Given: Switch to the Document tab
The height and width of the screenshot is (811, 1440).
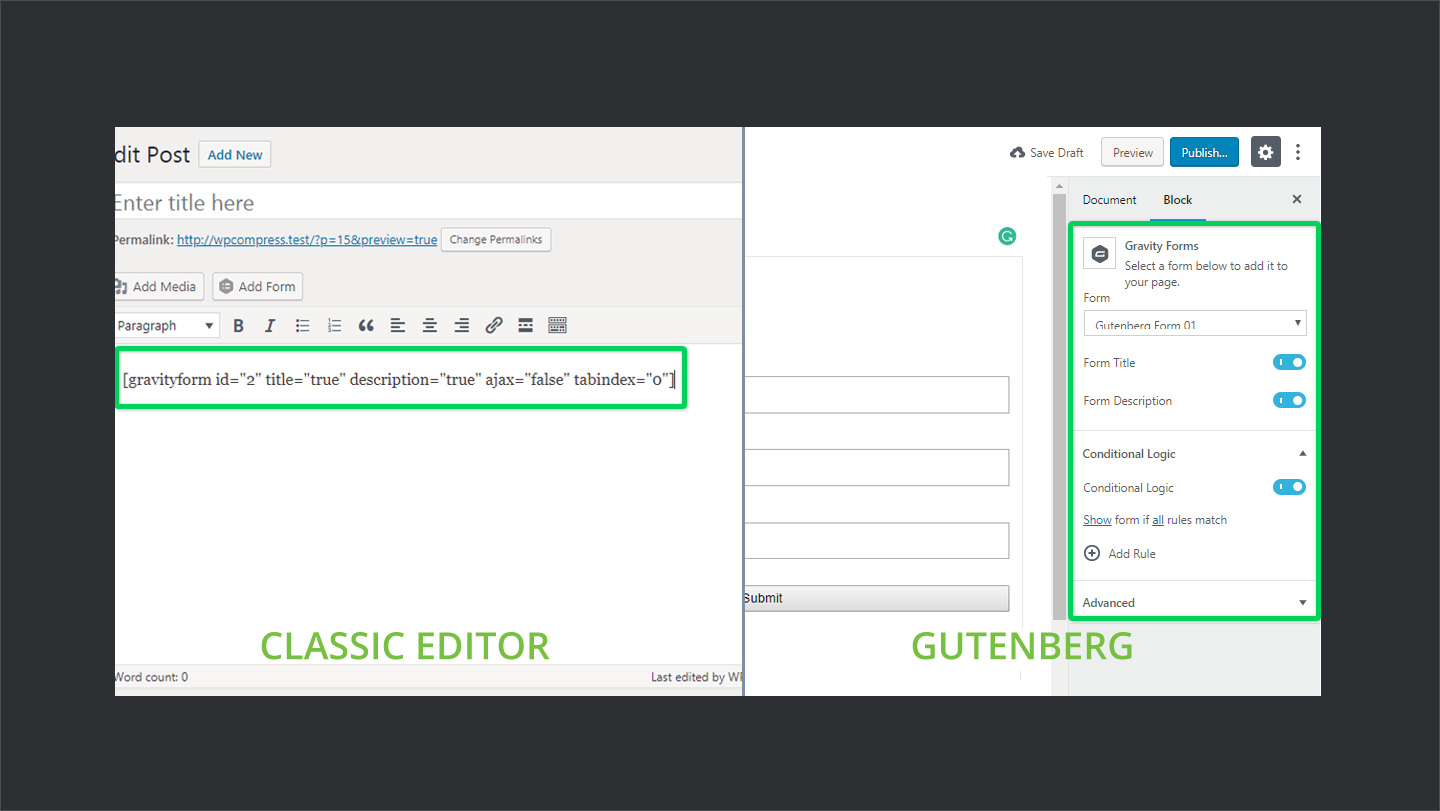Looking at the screenshot, I should pyautogui.click(x=1110, y=200).
